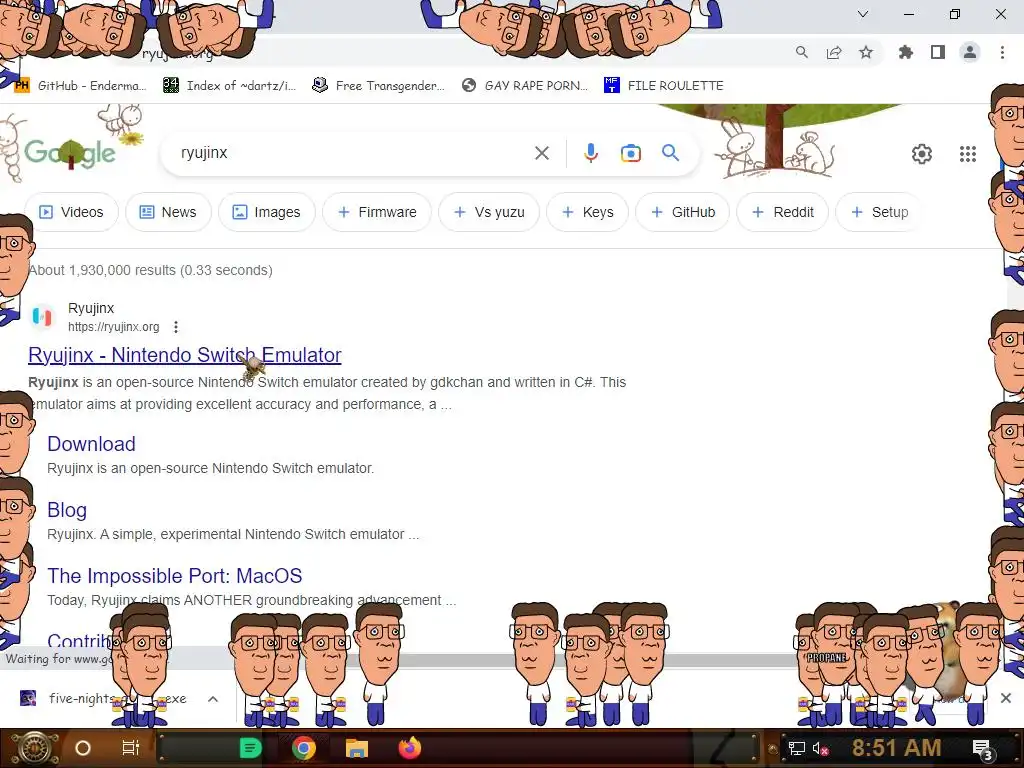
Task: Open the Windows Start button
Action: point(33,748)
